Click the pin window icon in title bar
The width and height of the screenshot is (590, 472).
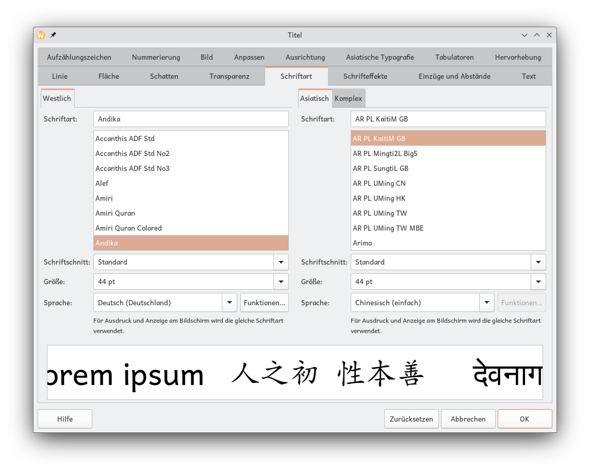tap(53, 35)
